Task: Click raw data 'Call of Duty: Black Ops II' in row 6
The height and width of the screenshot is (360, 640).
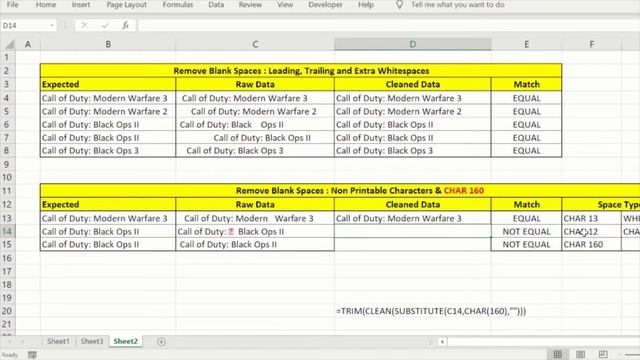Action: [x=255, y=124]
